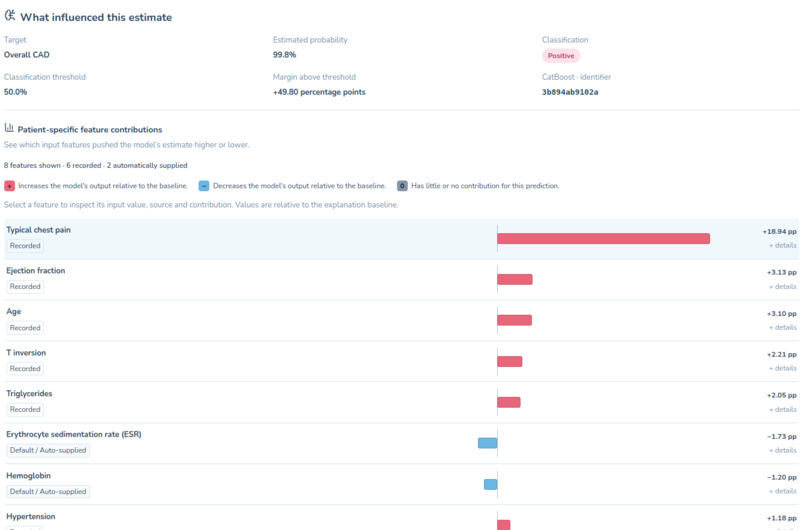Expand details for Triglycerides
Image resolution: width=806 pixels, height=530 pixels.
[783, 410]
